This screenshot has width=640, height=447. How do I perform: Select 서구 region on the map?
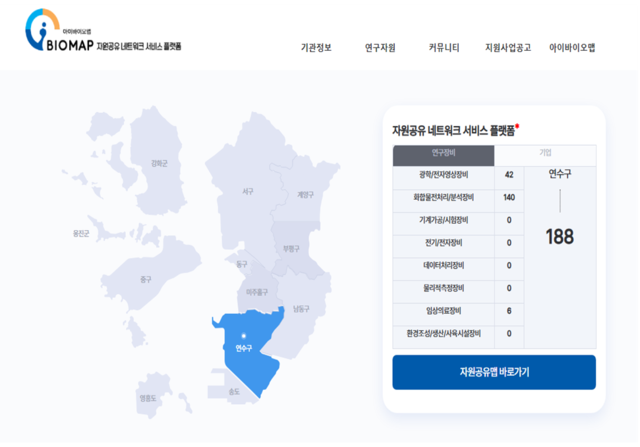click(x=248, y=191)
